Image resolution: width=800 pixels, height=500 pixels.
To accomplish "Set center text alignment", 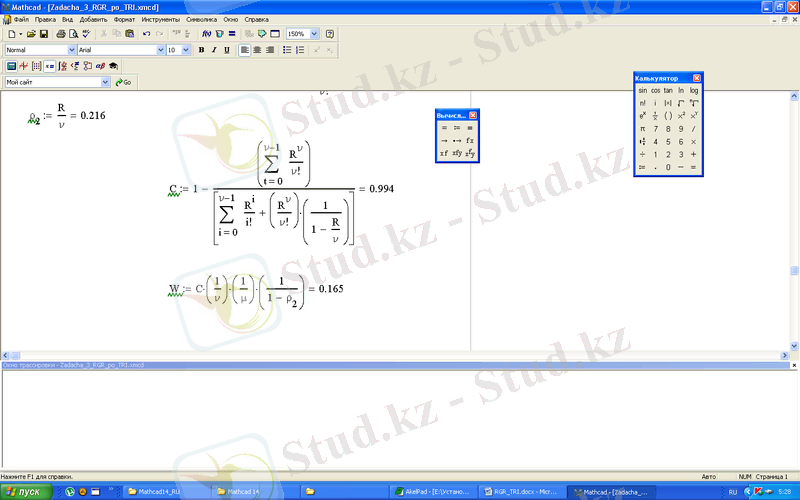I will [257, 50].
